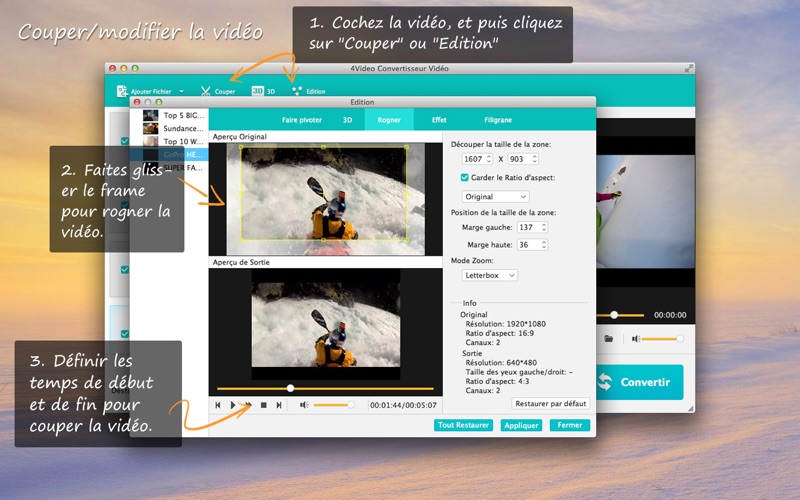Open the Ajouter Fichier dropdown arrow
Screen dimensions: 800x500
click(x=181, y=92)
